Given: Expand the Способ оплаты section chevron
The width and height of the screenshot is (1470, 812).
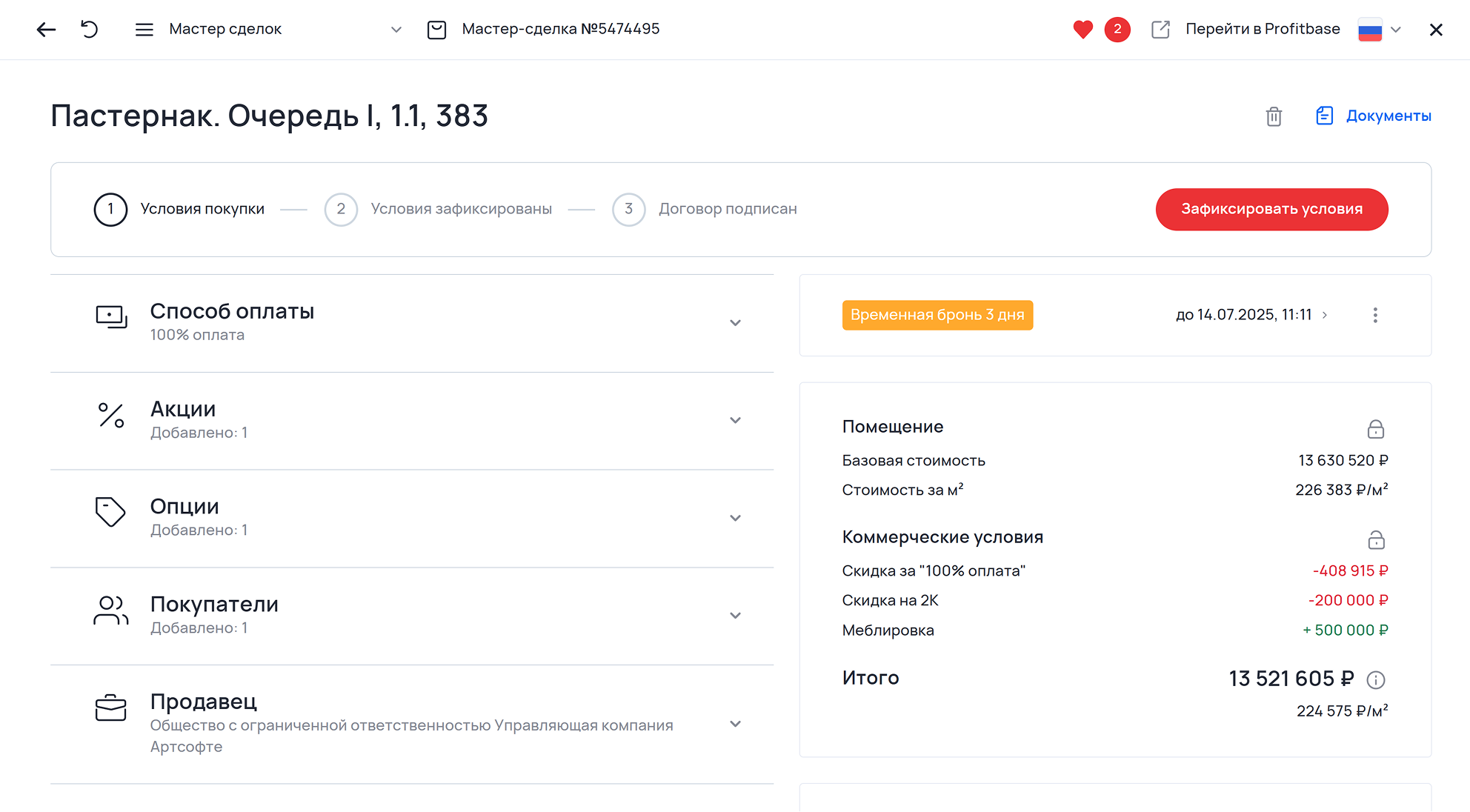Looking at the screenshot, I should pos(735,323).
